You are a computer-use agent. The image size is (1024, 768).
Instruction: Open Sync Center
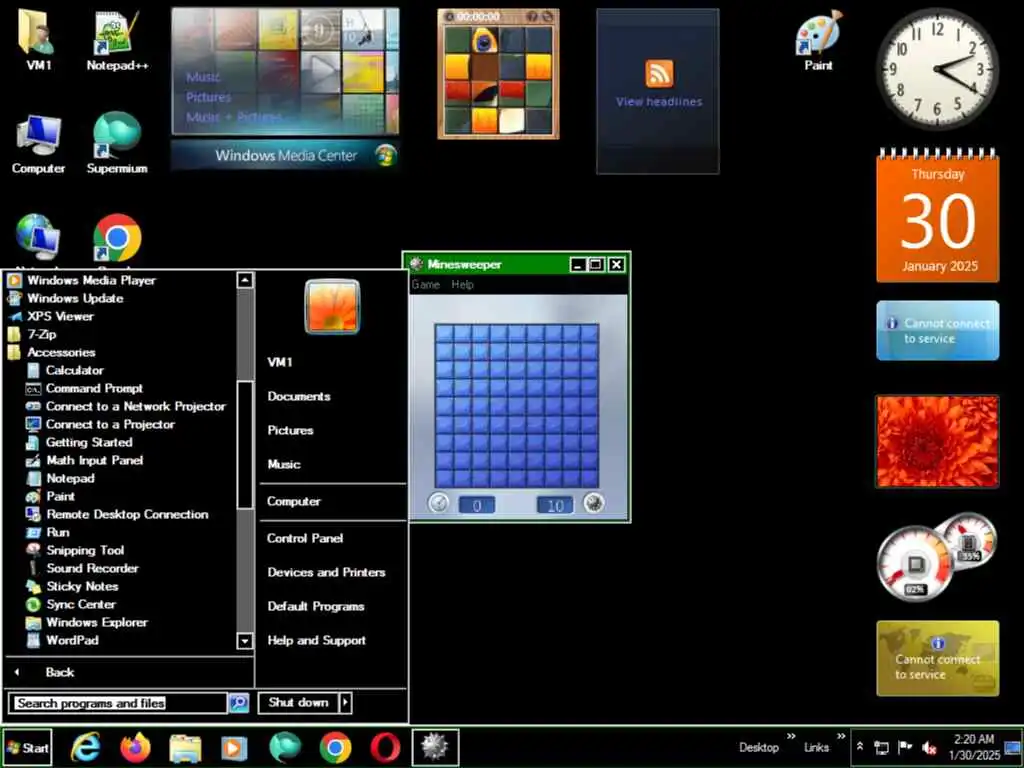pyautogui.click(x=71, y=605)
